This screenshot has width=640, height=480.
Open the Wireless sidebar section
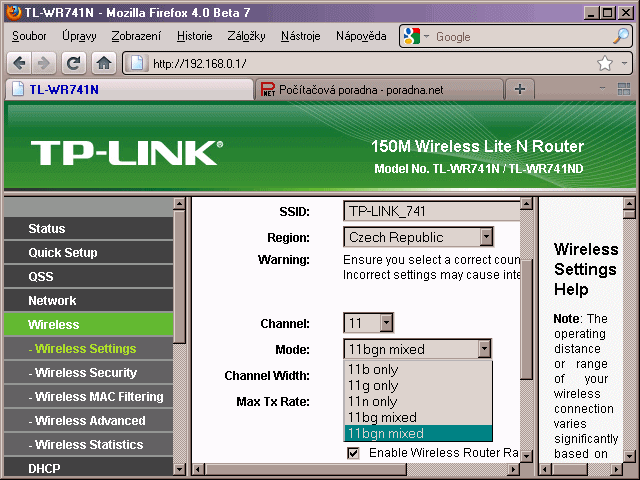(x=89, y=325)
